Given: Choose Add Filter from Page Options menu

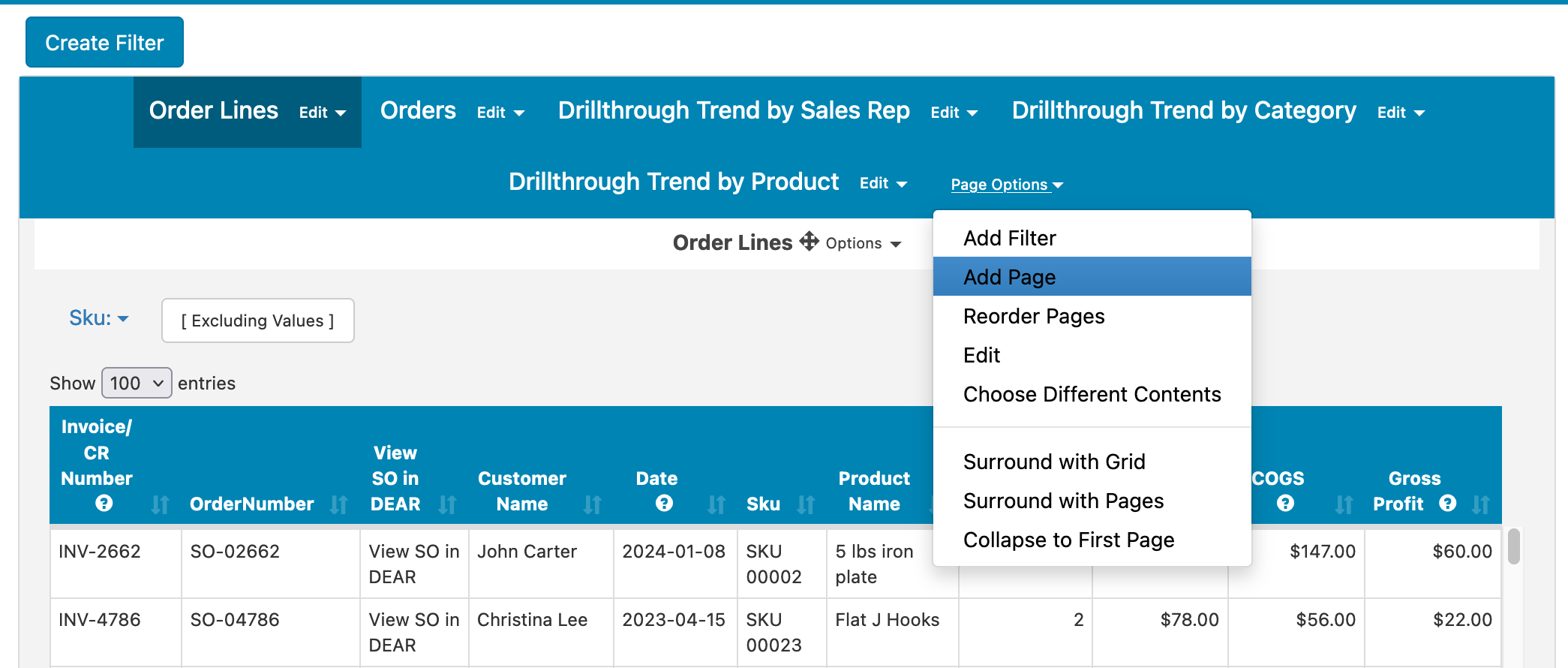Looking at the screenshot, I should coord(1092,238).
